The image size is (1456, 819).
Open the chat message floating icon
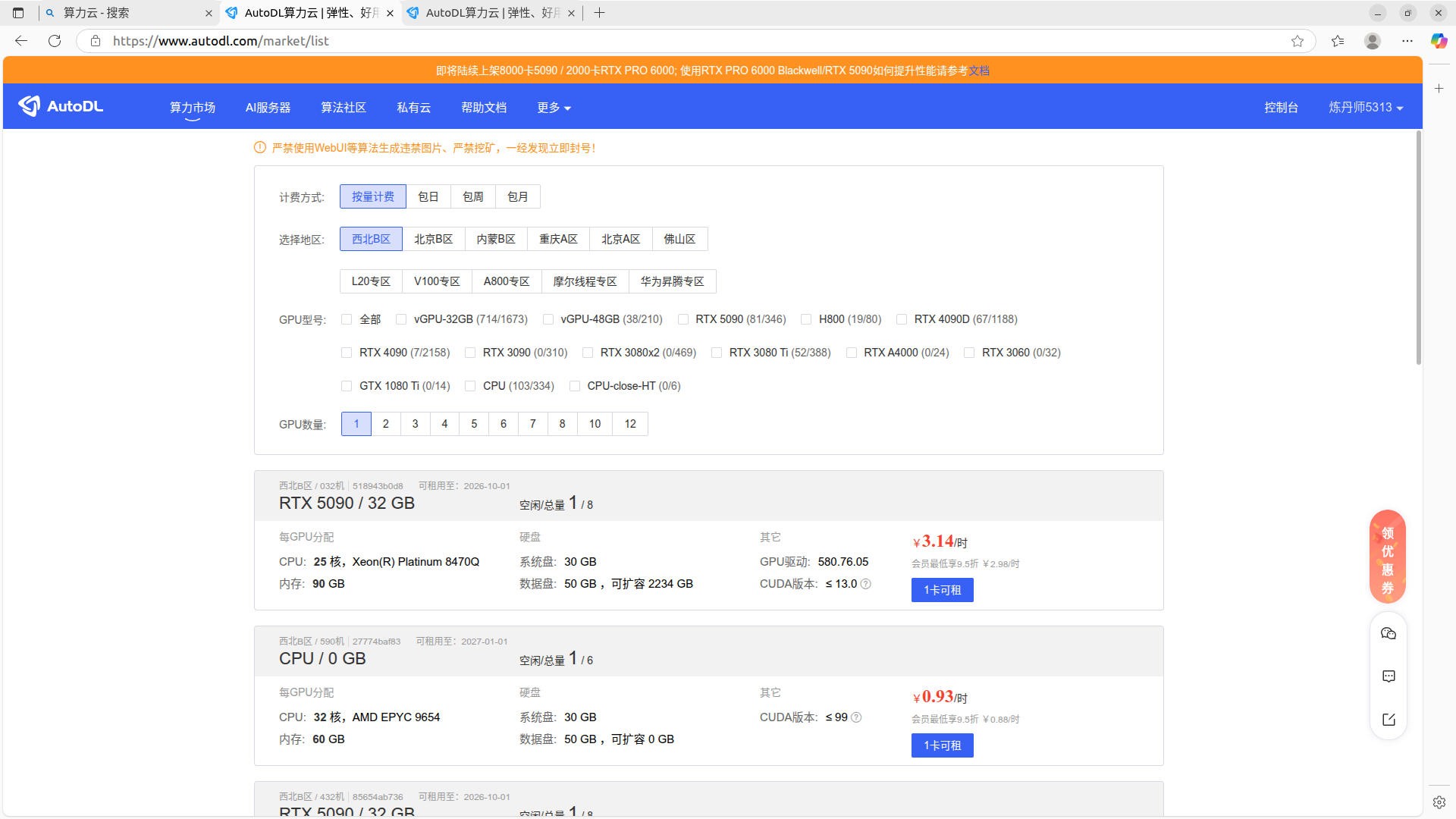coord(1389,676)
